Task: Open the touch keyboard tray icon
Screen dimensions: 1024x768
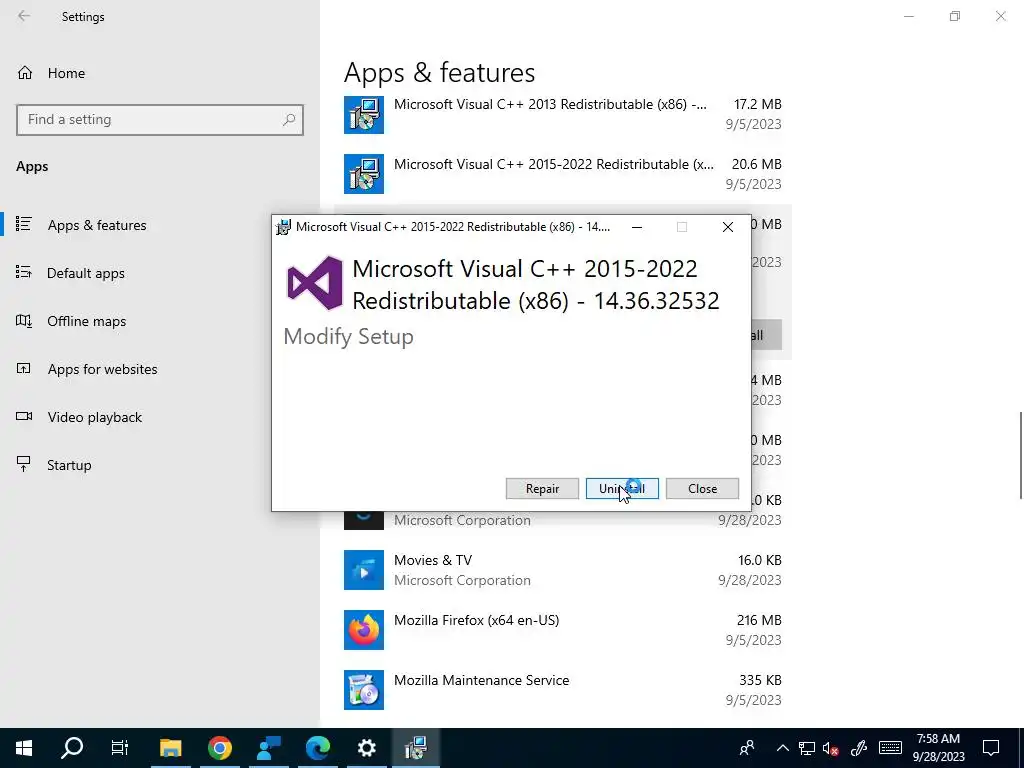Action: (x=890, y=748)
